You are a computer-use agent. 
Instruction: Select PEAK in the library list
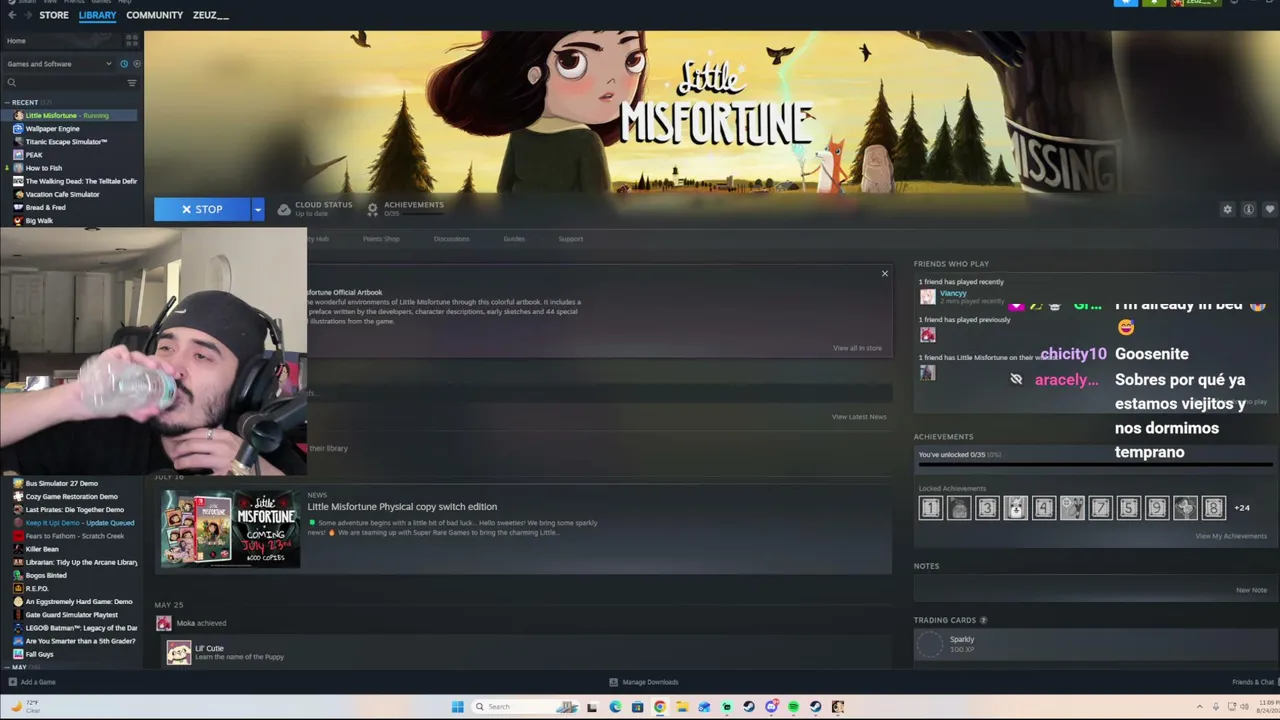(x=34, y=155)
